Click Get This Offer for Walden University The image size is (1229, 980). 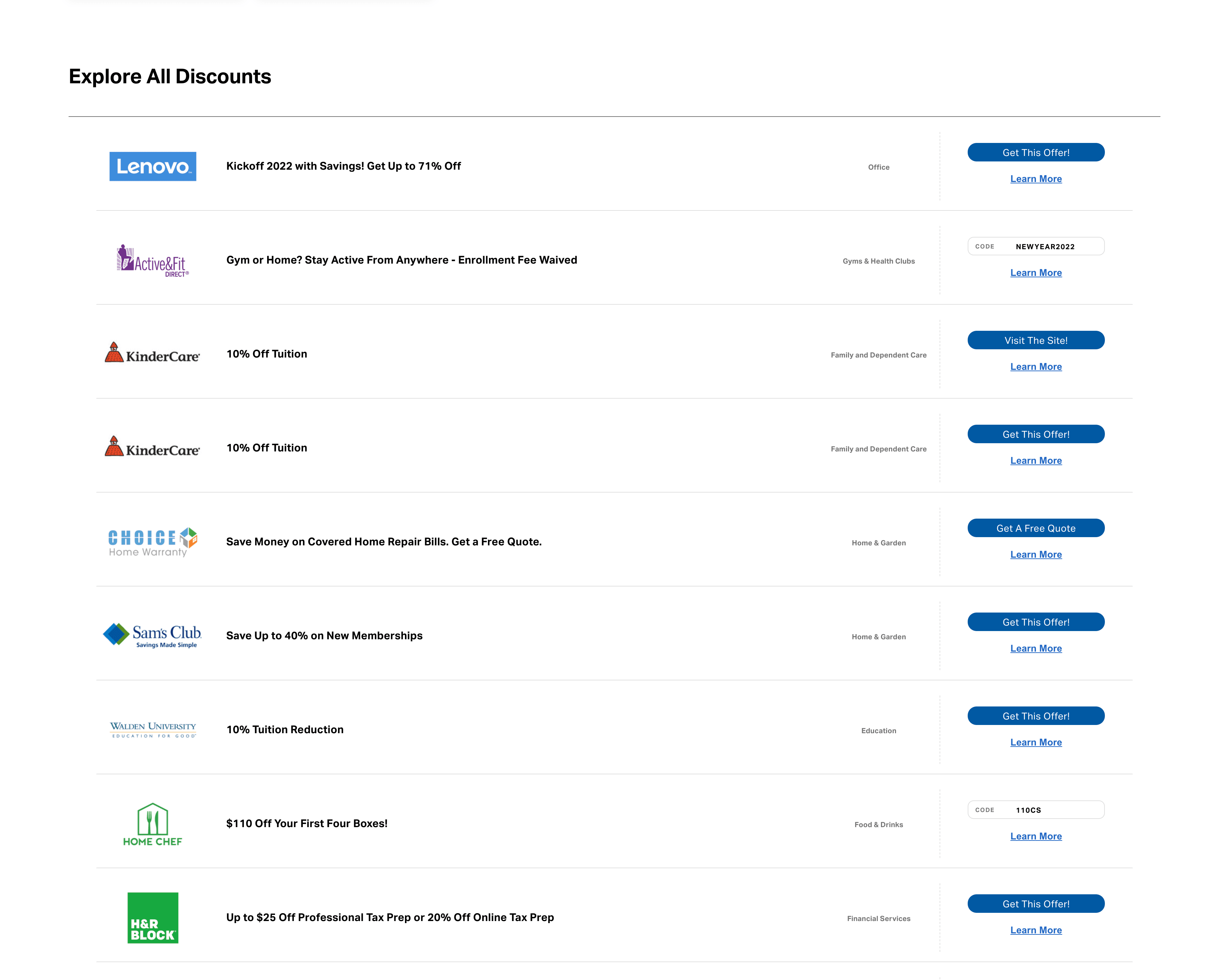[1036, 716]
